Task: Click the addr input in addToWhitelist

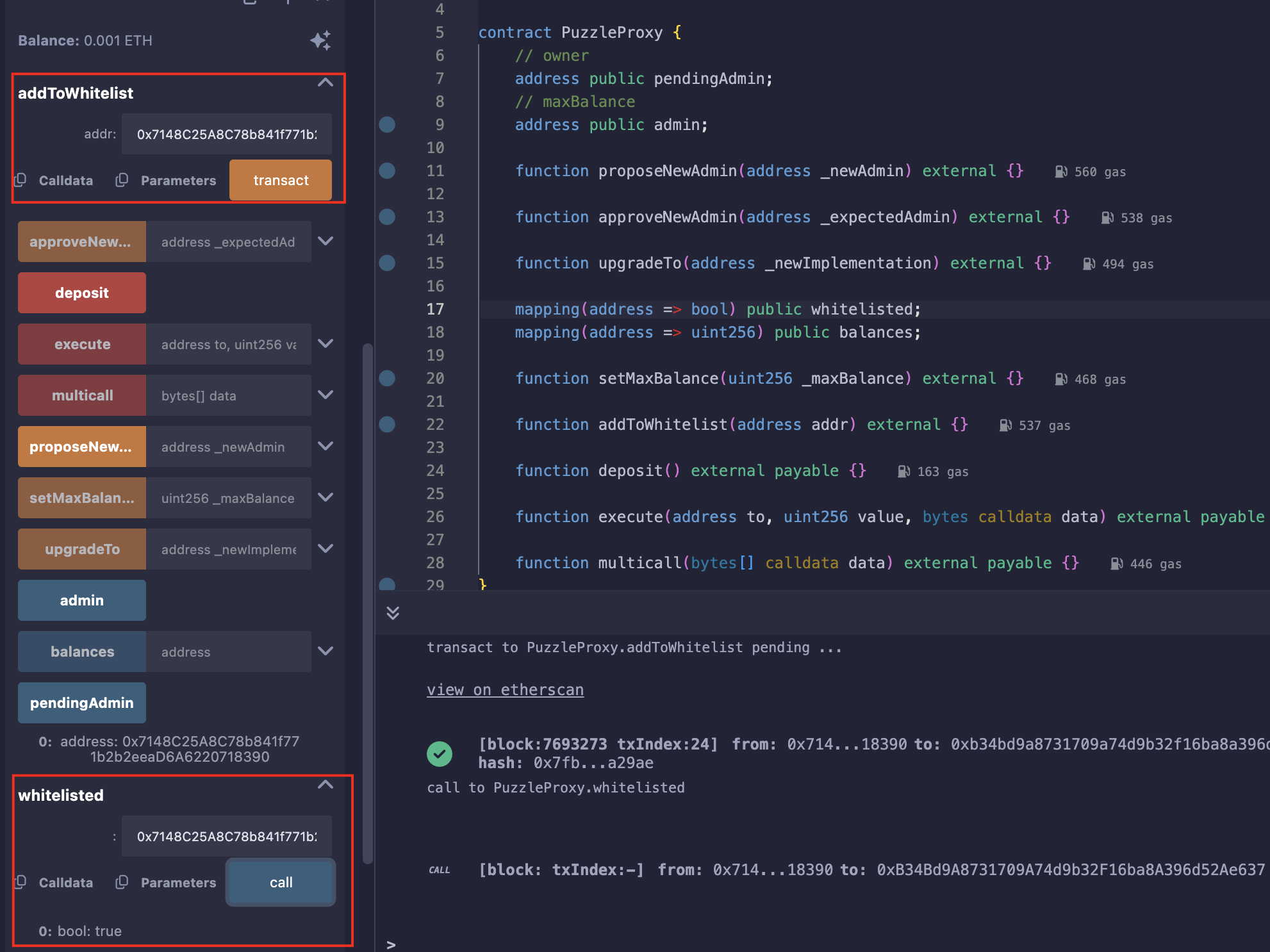Action: tap(227, 134)
